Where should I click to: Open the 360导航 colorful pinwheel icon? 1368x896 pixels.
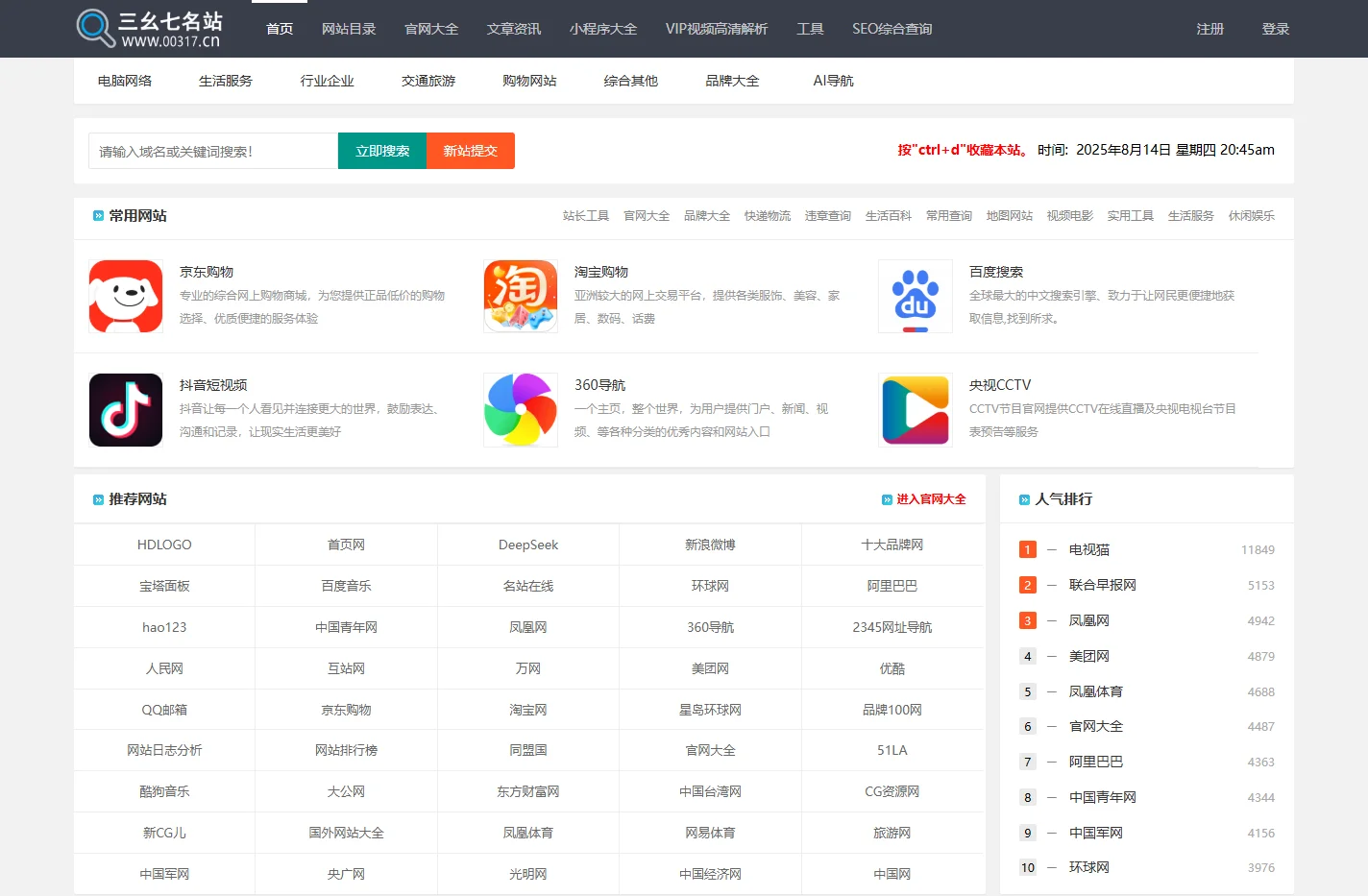521,410
